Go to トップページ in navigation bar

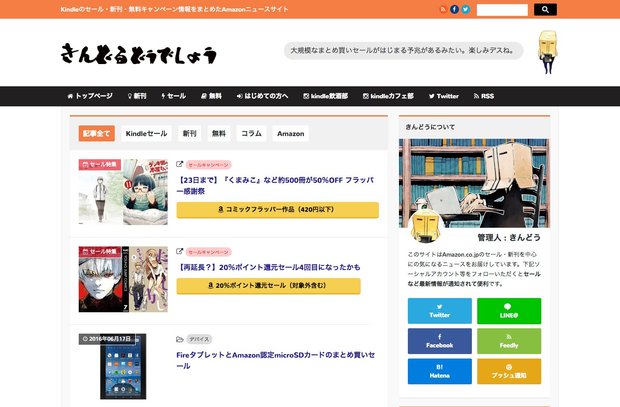pos(90,96)
